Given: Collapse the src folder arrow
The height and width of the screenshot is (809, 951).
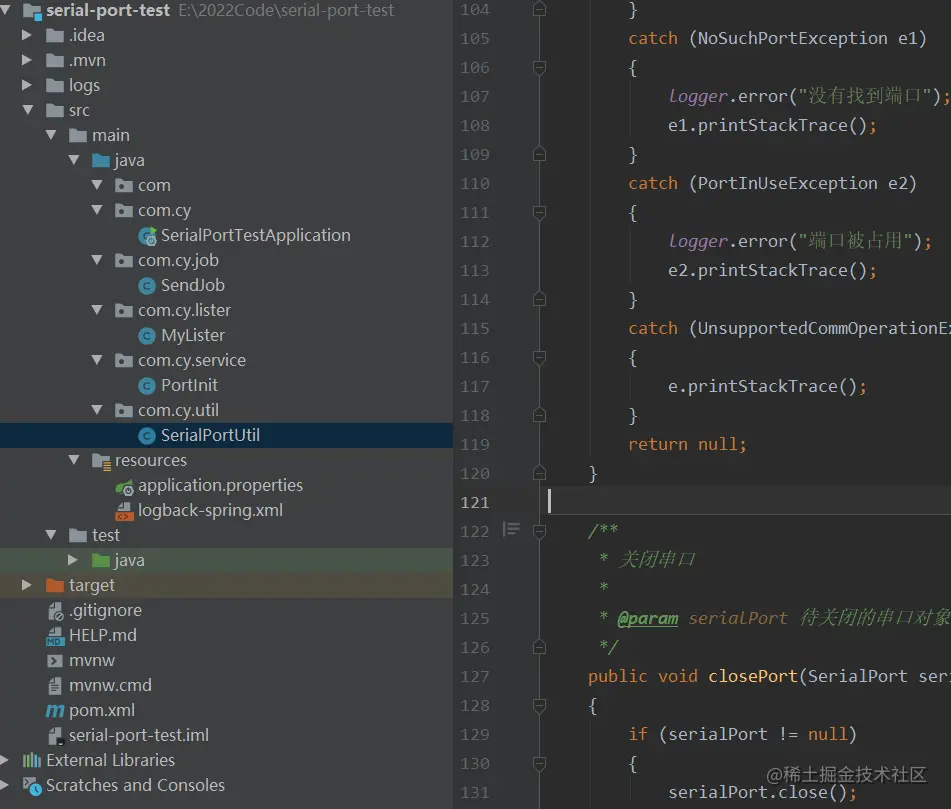Looking at the screenshot, I should (x=28, y=110).
